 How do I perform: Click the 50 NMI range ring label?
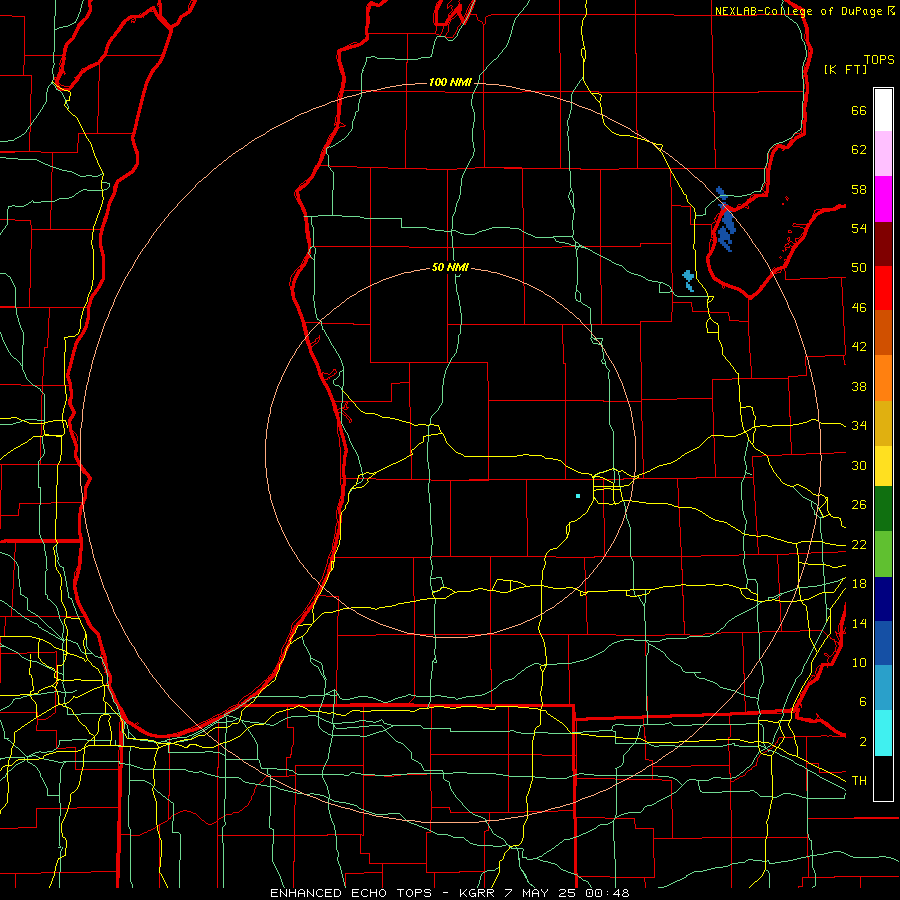point(450,267)
